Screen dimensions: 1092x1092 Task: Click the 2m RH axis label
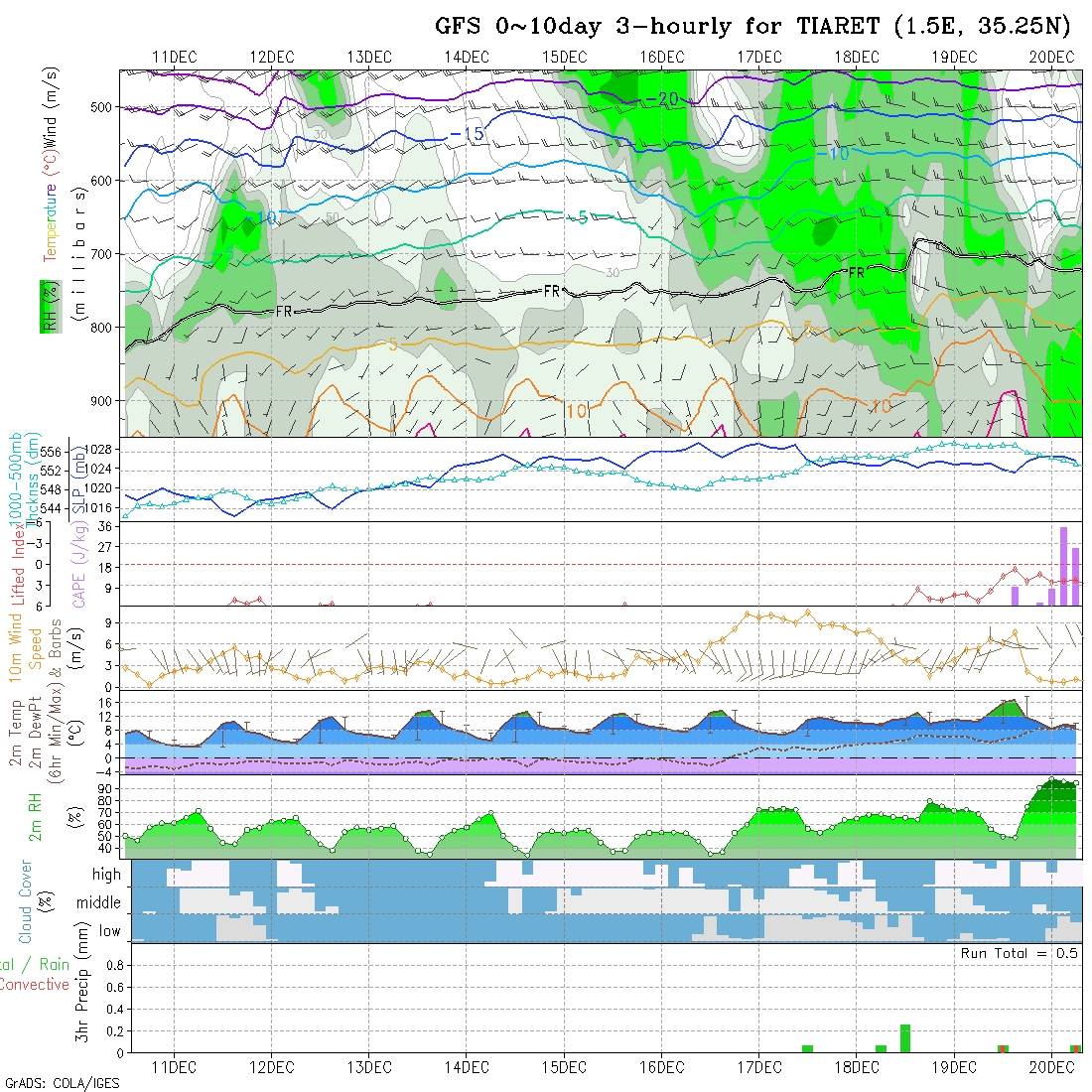[35, 816]
